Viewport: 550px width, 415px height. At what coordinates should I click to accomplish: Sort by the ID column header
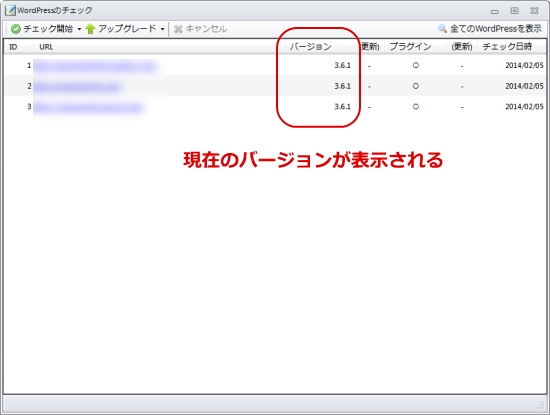point(13,47)
